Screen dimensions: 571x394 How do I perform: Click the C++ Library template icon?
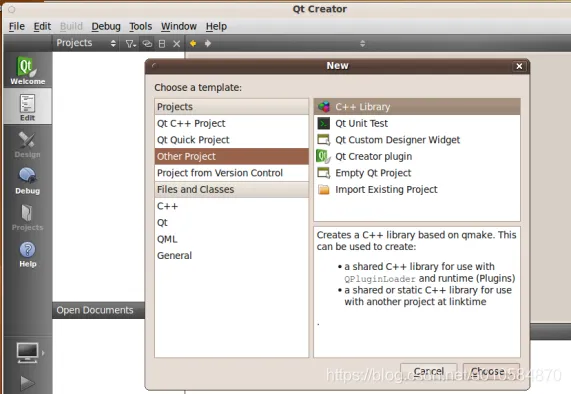324,107
